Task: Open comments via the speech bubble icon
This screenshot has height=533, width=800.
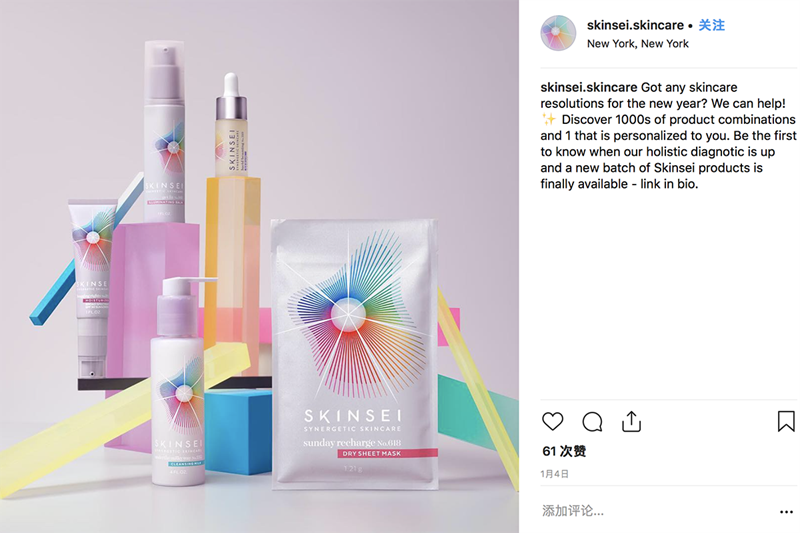Action: coord(592,422)
